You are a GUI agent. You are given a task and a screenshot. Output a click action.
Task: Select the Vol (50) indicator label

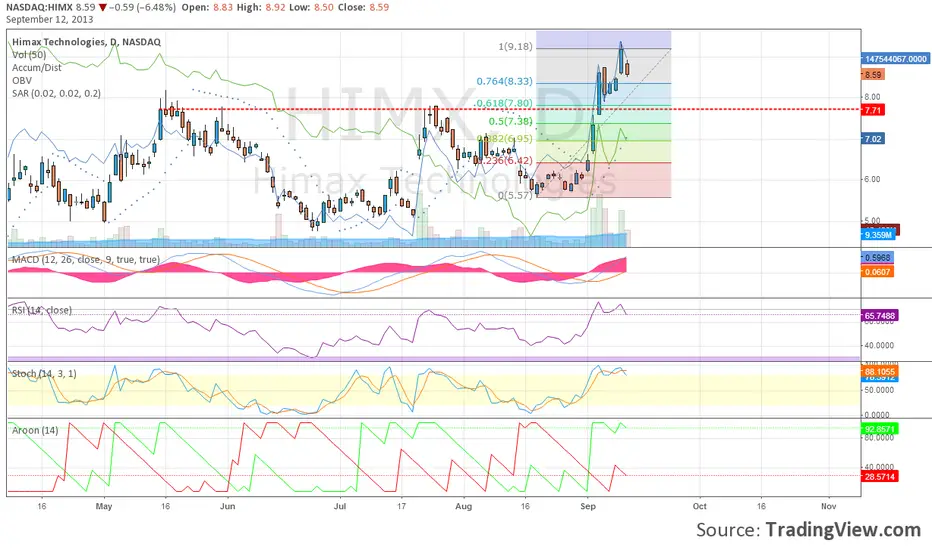click(29, 55)
